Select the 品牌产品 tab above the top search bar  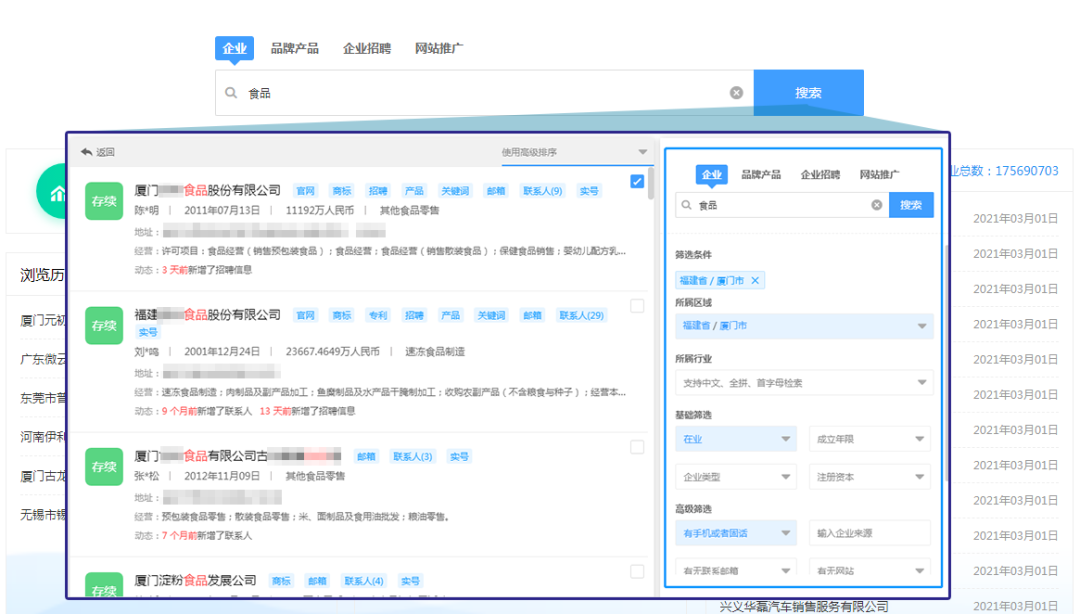click(x=294, y=48)
